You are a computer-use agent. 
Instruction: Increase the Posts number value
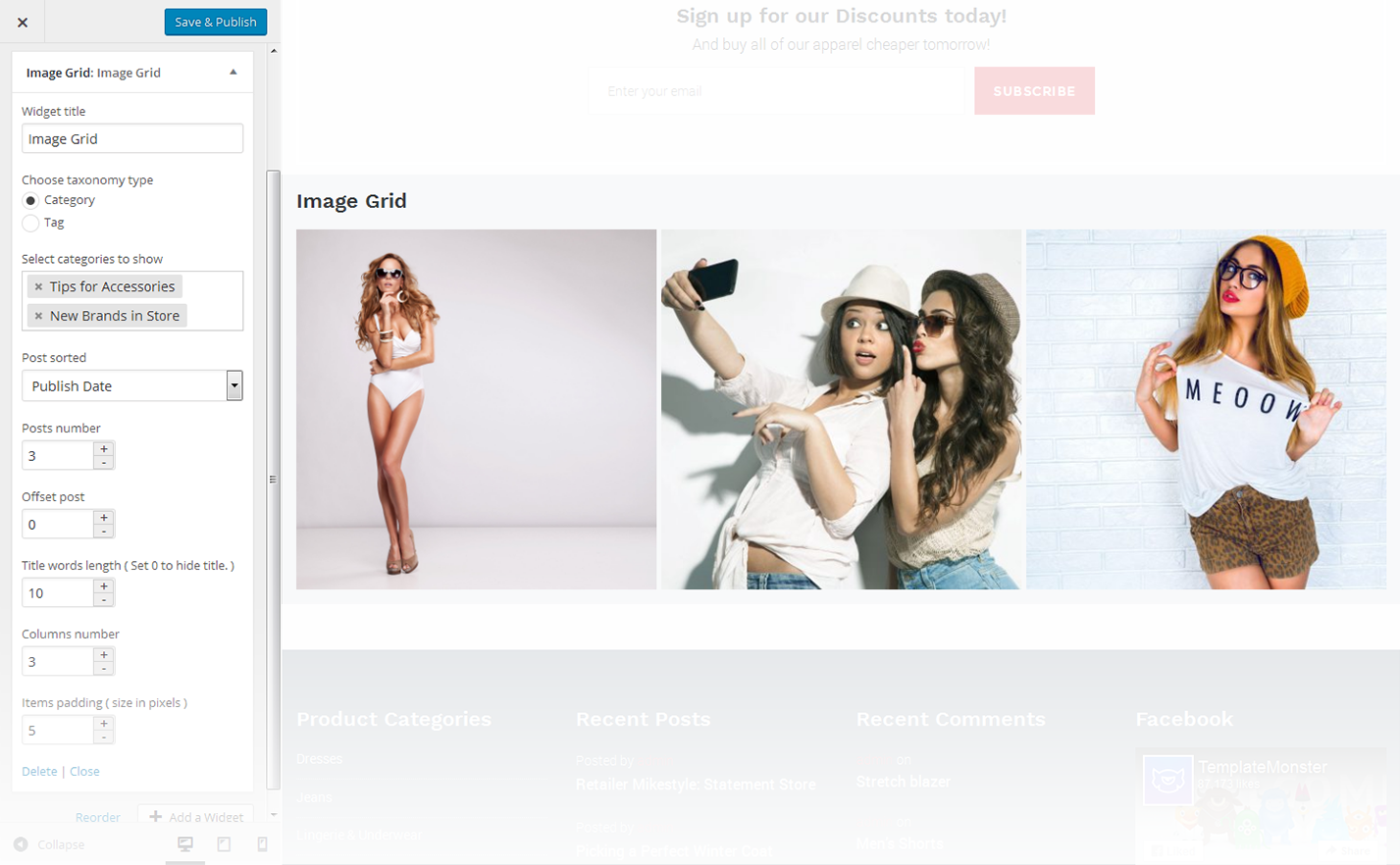coord(104,449)
